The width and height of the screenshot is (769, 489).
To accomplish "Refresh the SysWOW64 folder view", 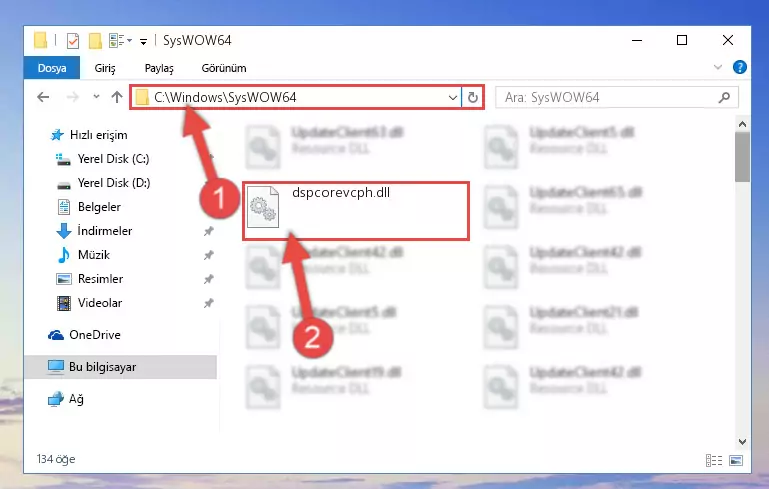I will pyautogui.click(x=472, y=98).
